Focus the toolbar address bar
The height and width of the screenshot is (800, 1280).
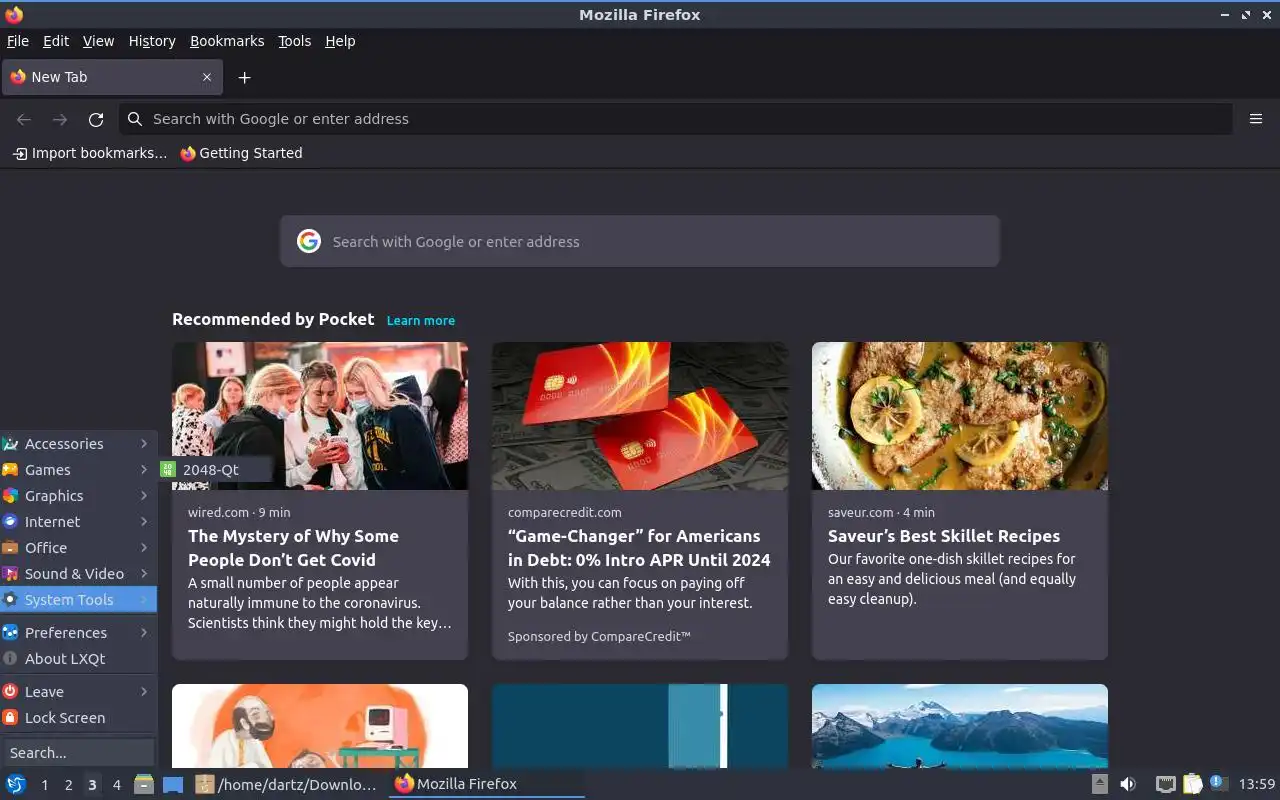coord(676,119)
